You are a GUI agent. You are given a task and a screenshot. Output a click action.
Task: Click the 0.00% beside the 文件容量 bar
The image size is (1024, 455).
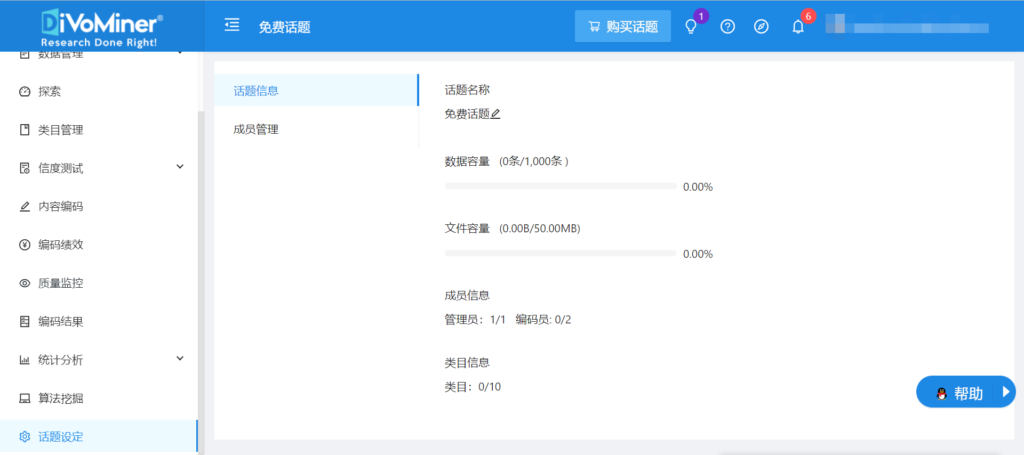point(697,254)
